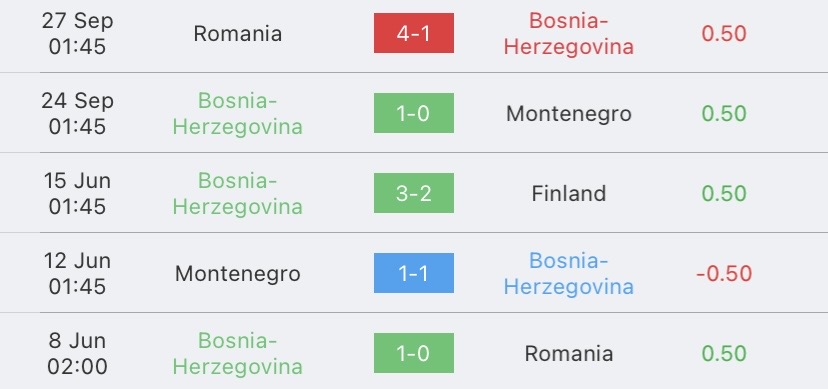Select Bosnia-Herzegovina in 8 Jun match

(238, 354)
